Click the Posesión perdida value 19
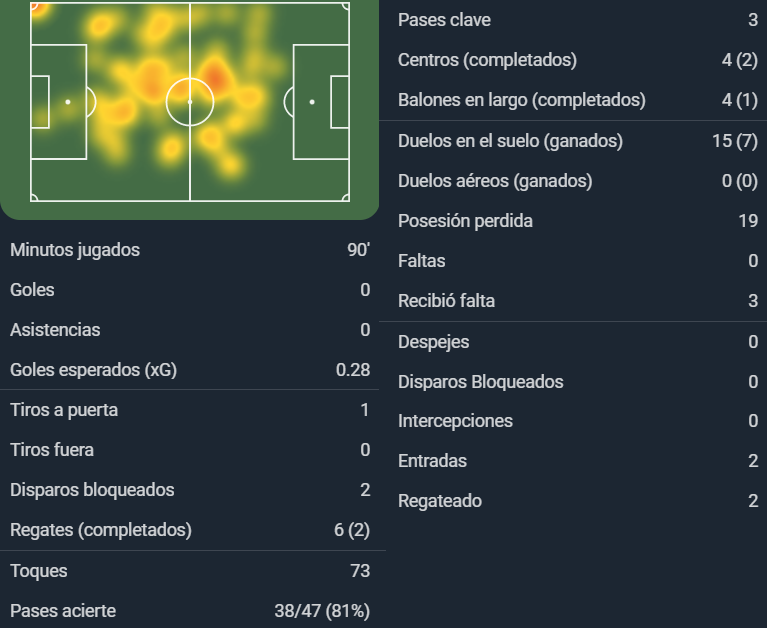Viewport: 767px width, 628px height. pos(748,221)
